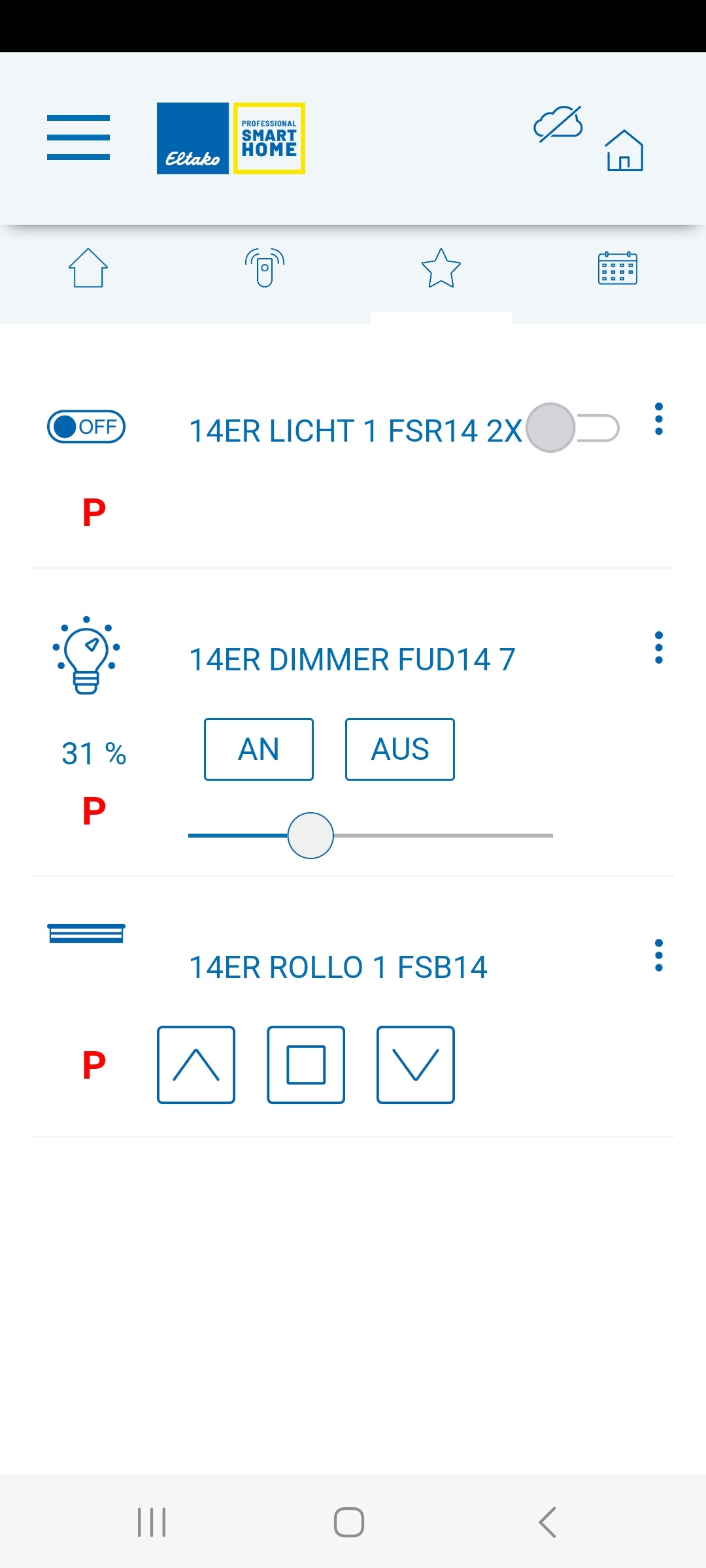Switch to the Home tab
The image size is (706, 1568).
pos(88,268)
